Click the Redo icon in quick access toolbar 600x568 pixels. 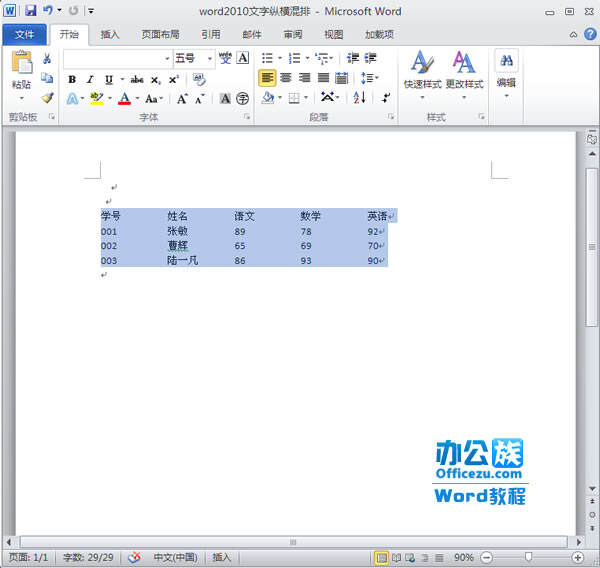(x=73, y=10)
